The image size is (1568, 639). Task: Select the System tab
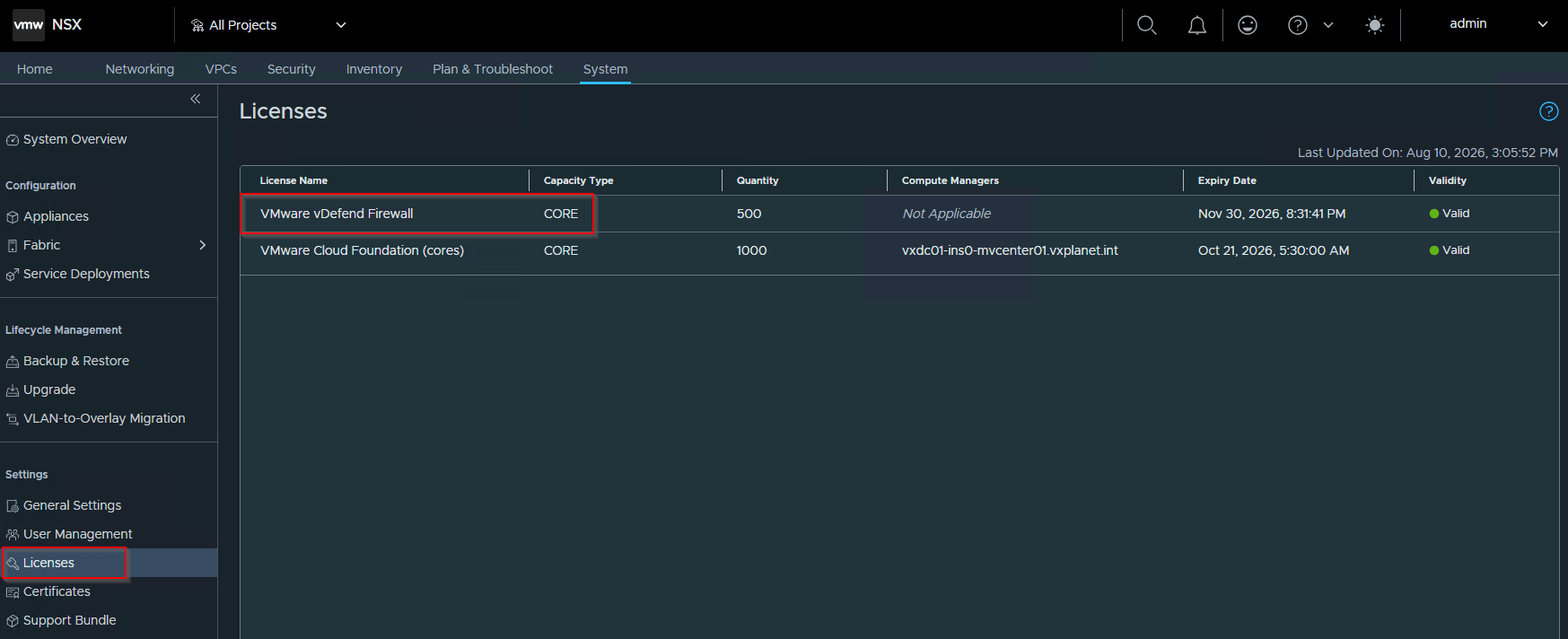coord(605,69)
